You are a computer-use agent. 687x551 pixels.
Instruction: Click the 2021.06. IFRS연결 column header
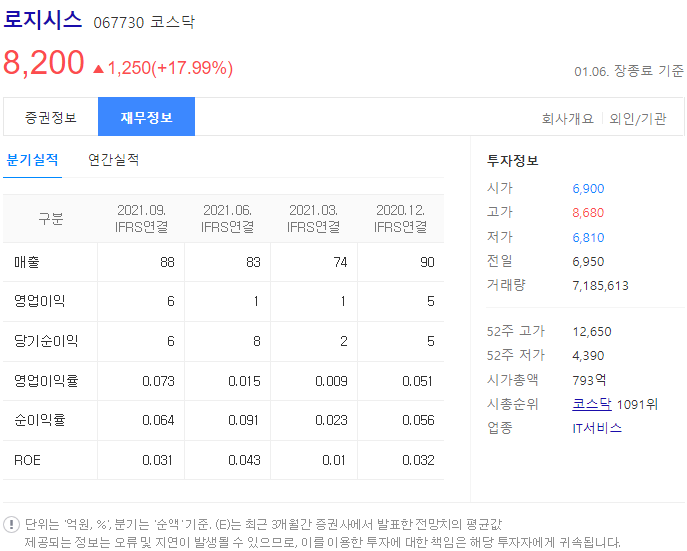[x=227, y=218]
